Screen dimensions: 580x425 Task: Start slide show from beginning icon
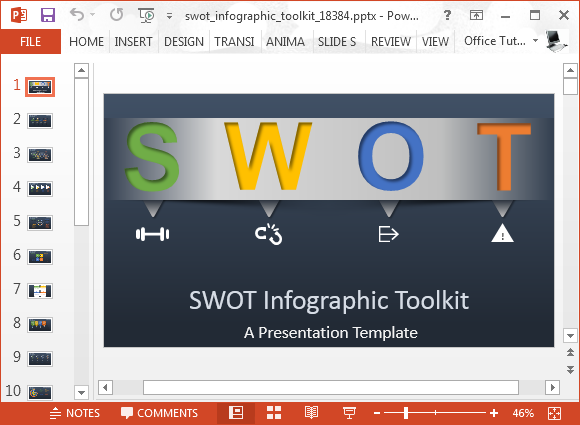(146, 15)
